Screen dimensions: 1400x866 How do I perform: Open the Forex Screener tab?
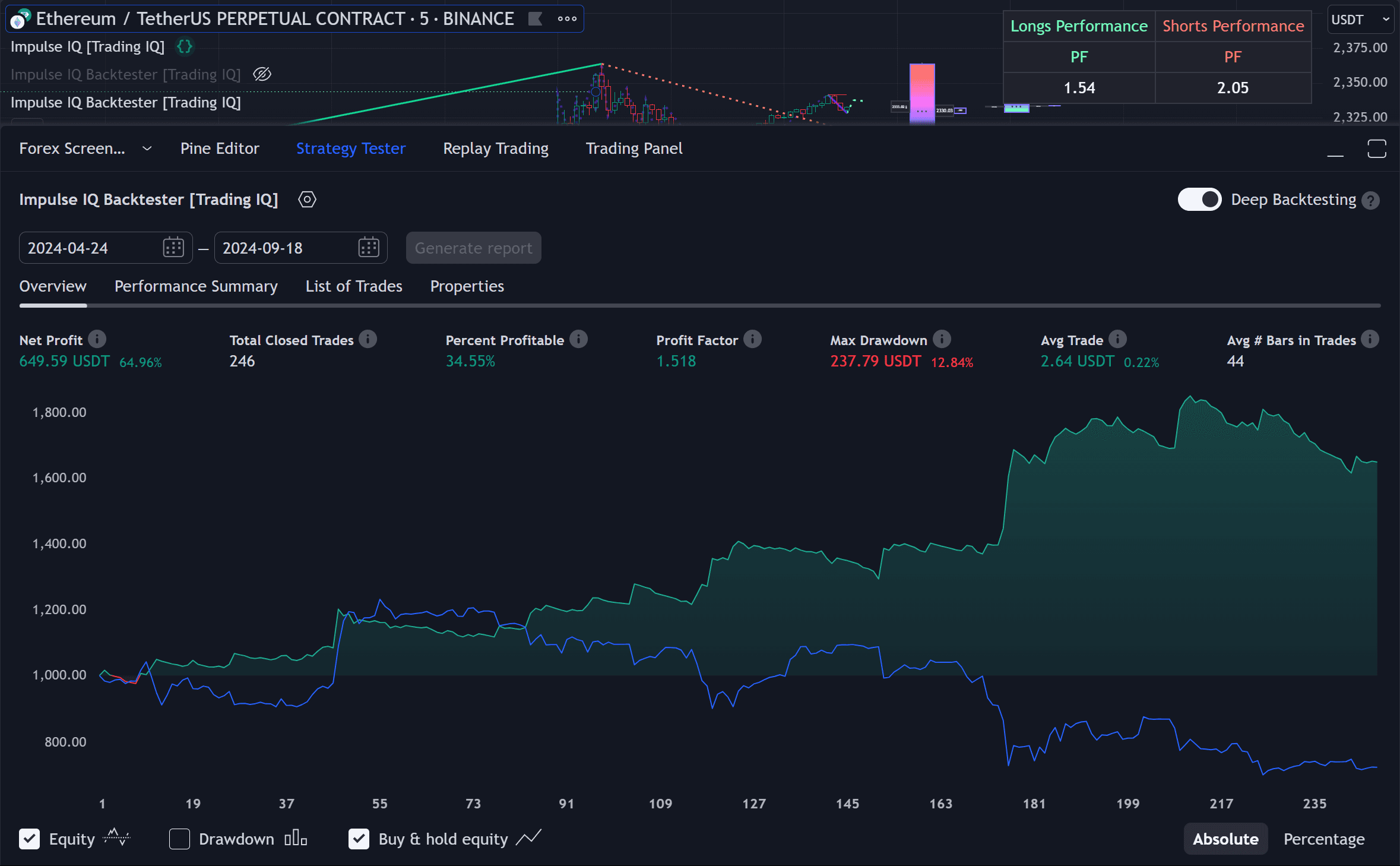click(72, 148)
